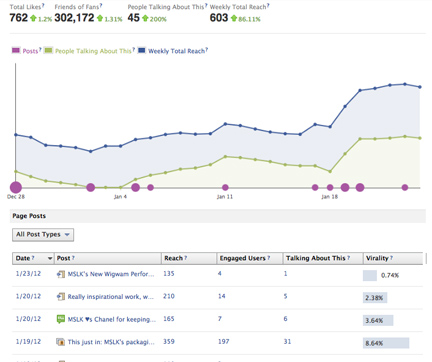
Task: Click the Engaged Users value 197
Action: click(224, 342)
